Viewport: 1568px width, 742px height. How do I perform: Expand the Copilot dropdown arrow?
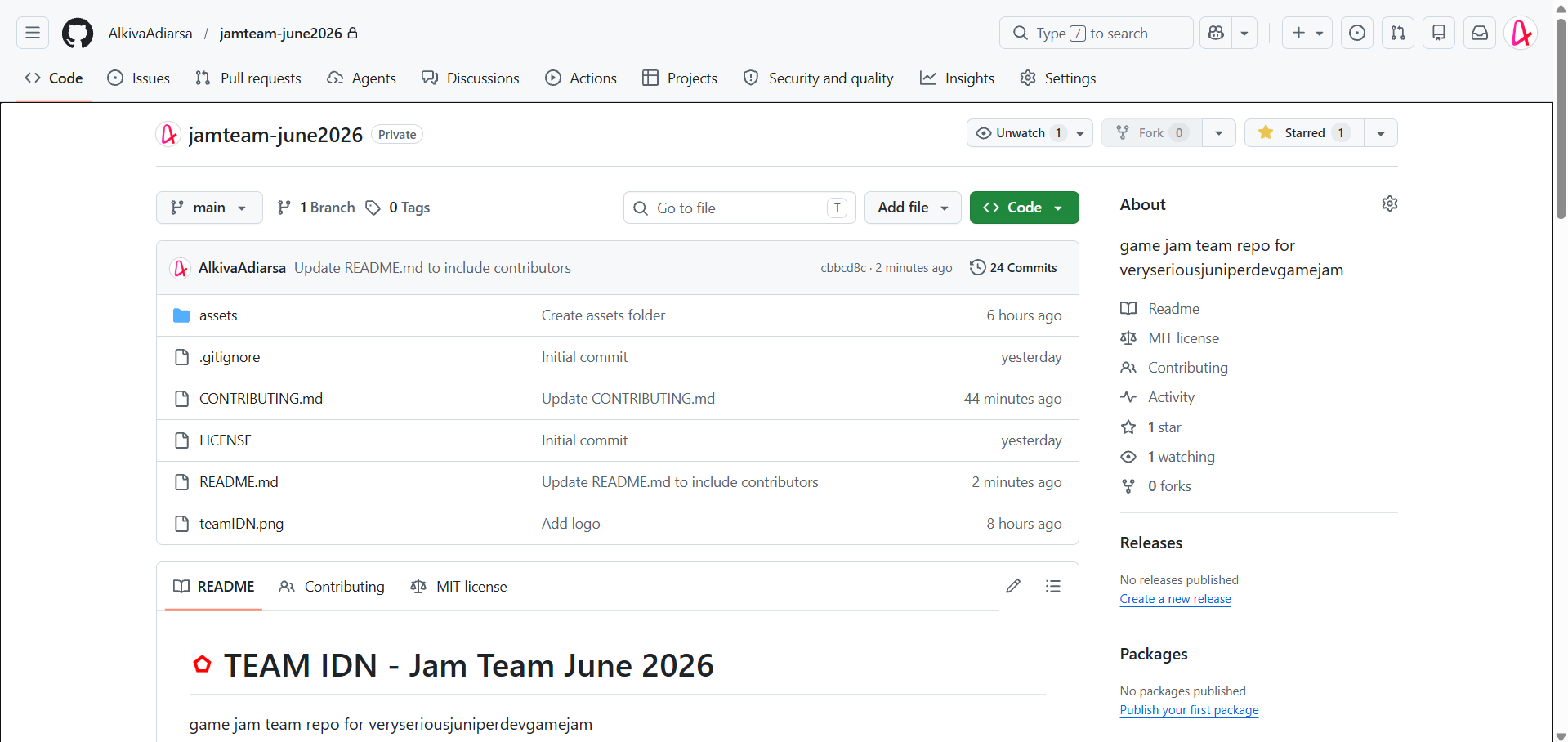tap(1244, 33)
